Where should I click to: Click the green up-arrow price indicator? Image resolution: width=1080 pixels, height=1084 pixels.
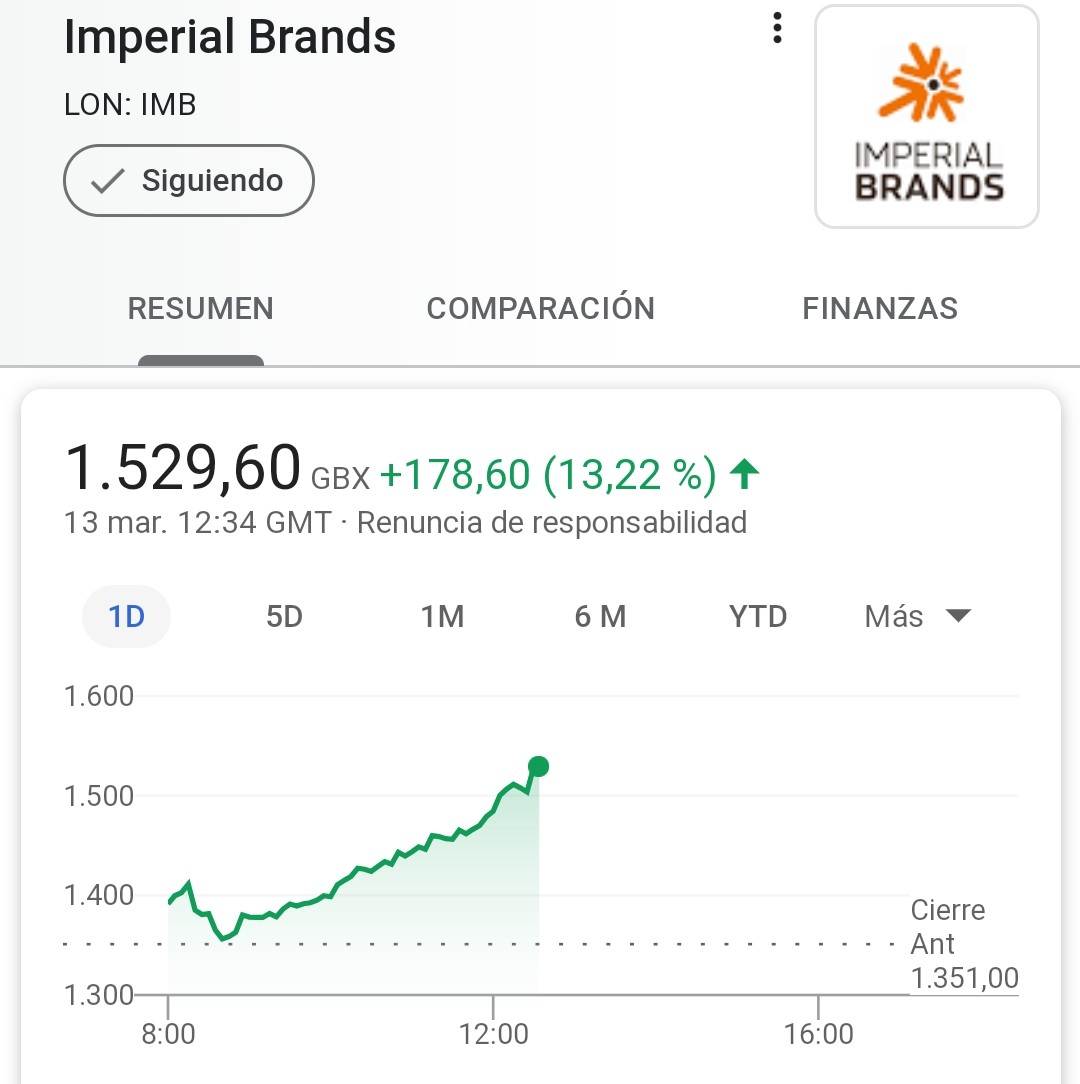pos(745,474)
